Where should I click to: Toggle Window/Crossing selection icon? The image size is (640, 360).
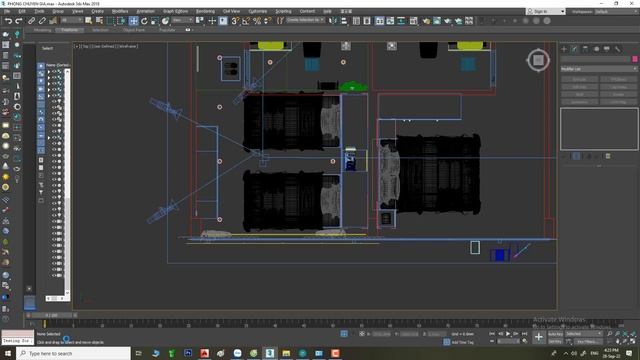tap(121, 21)
